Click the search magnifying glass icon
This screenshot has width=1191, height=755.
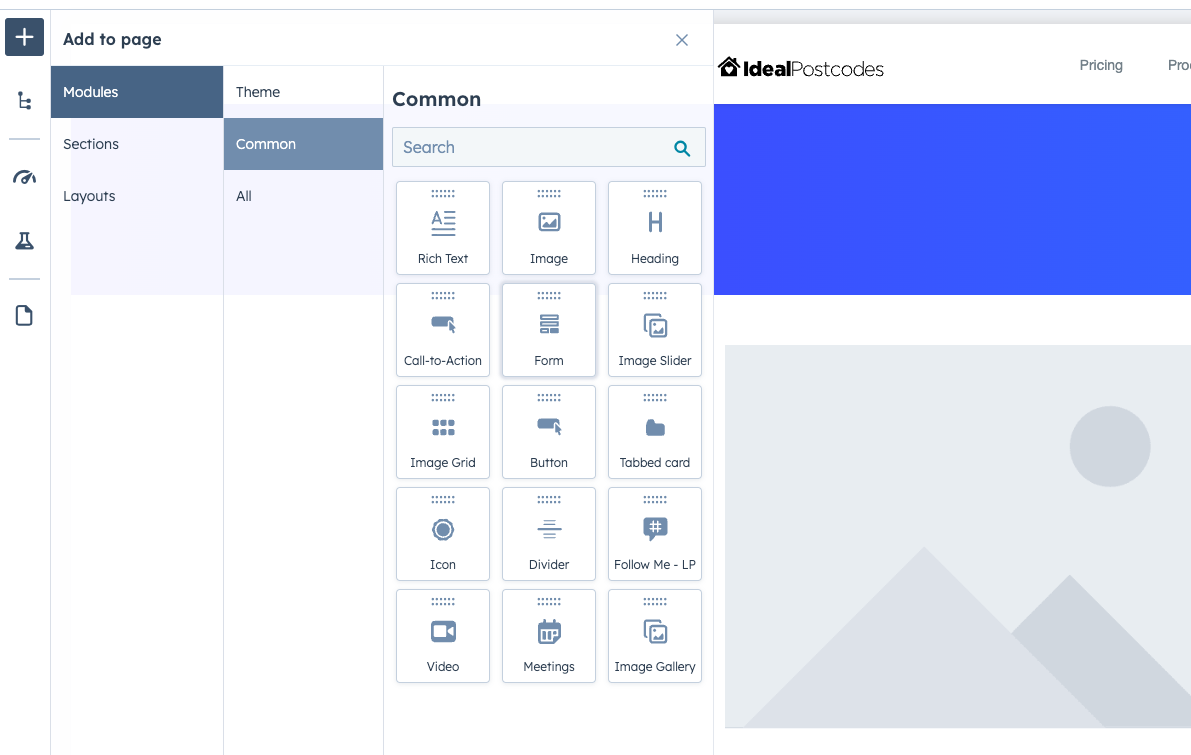682,147
